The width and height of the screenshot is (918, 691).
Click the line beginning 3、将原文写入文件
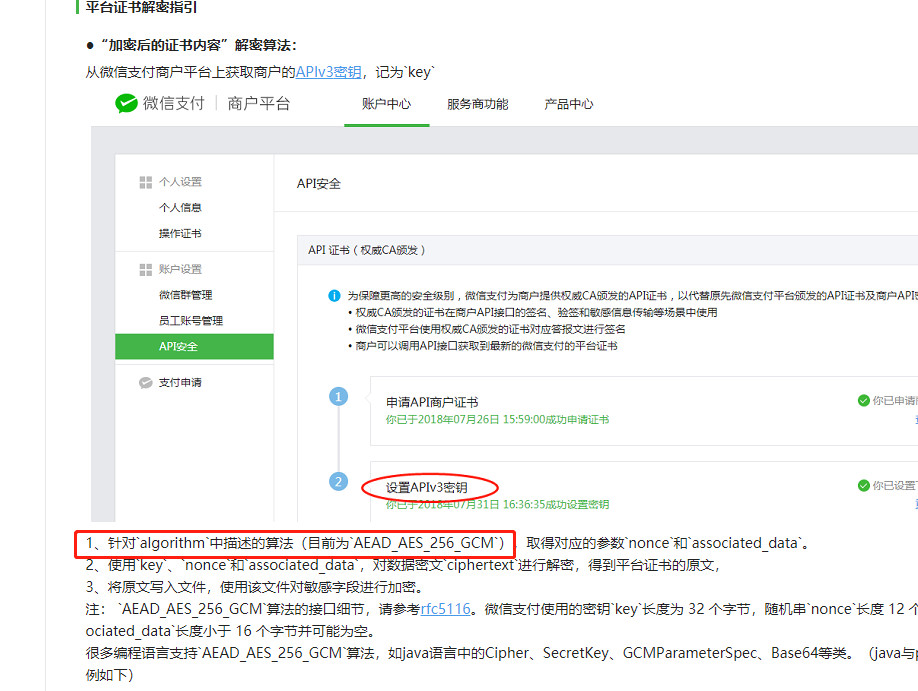click(254, 587)
